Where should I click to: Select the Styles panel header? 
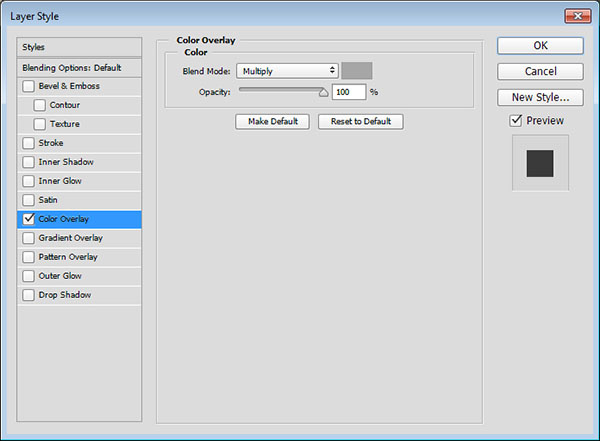79,47
